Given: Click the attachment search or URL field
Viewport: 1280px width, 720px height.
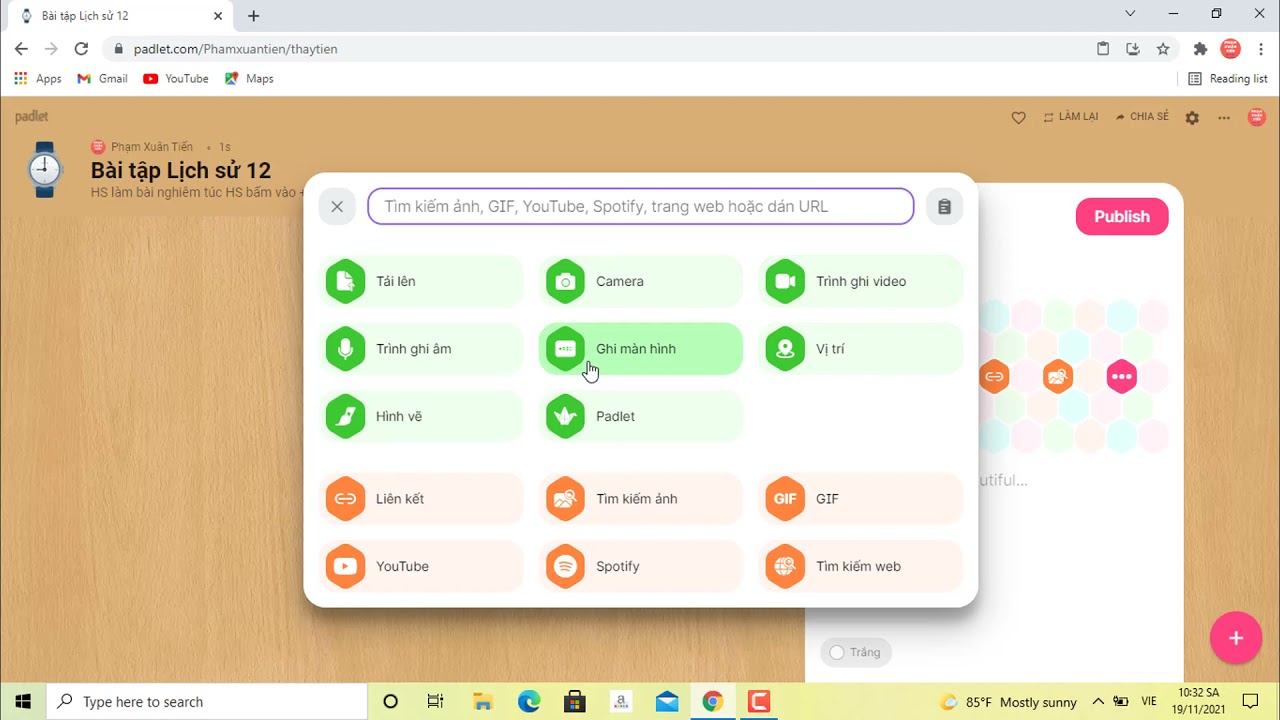Looking at the screenshot, I should (x=641, y=207).
